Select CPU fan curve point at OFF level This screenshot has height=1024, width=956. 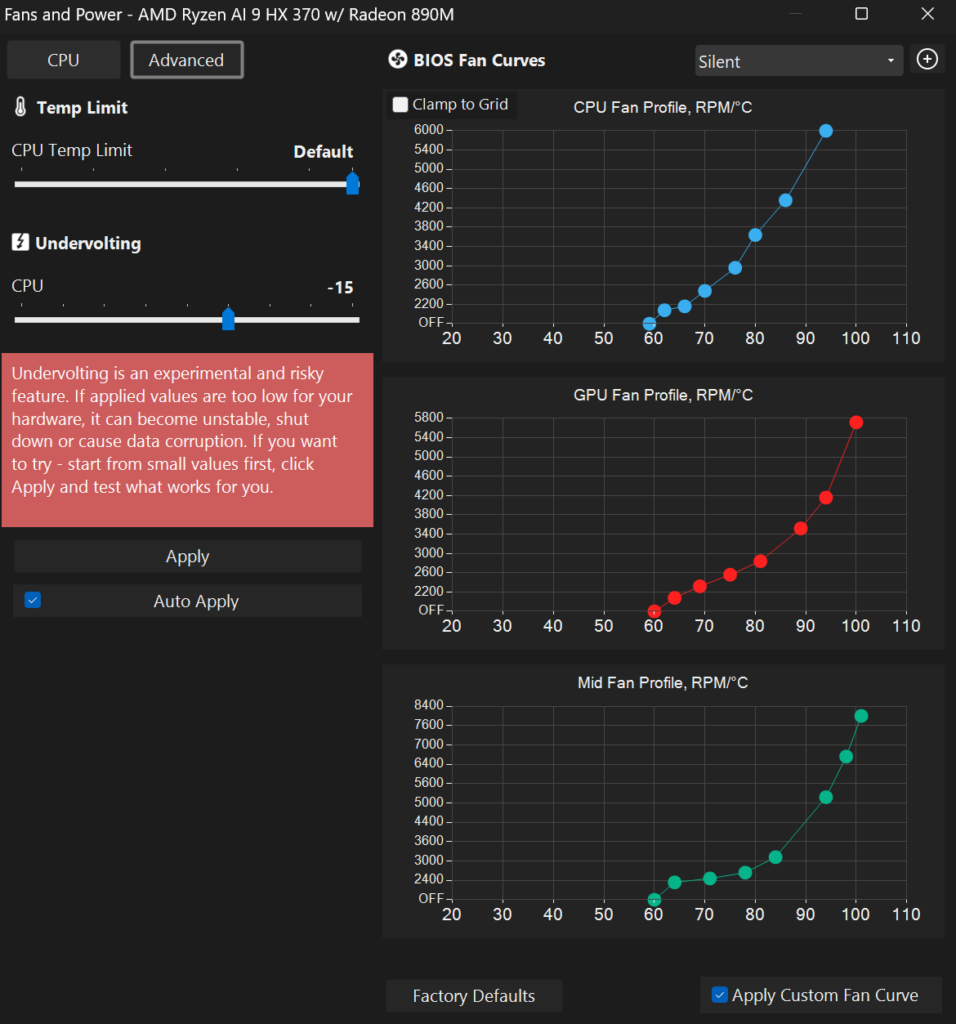pos(649,324)
